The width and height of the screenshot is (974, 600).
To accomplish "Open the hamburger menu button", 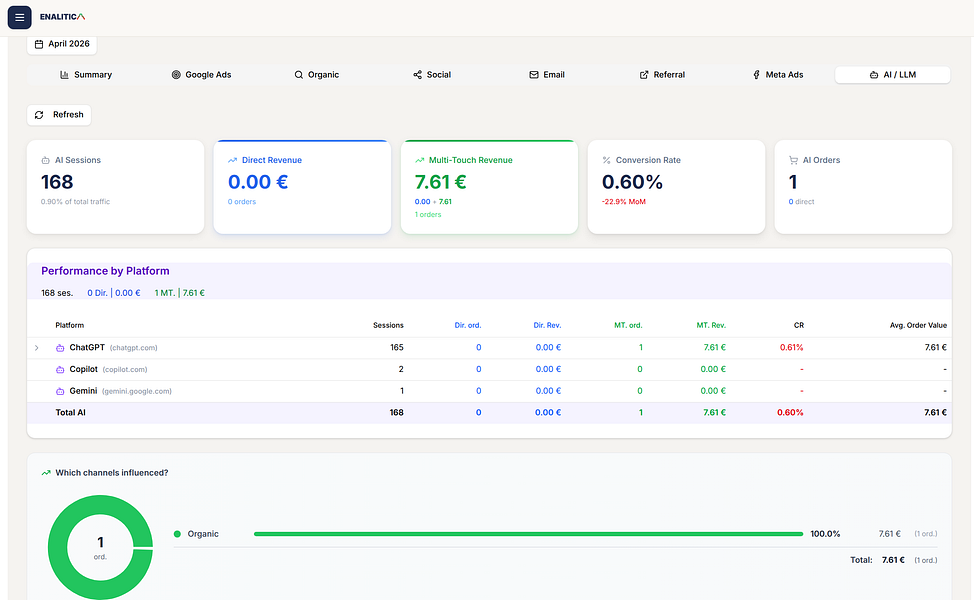I will click(x=19, y=17).
